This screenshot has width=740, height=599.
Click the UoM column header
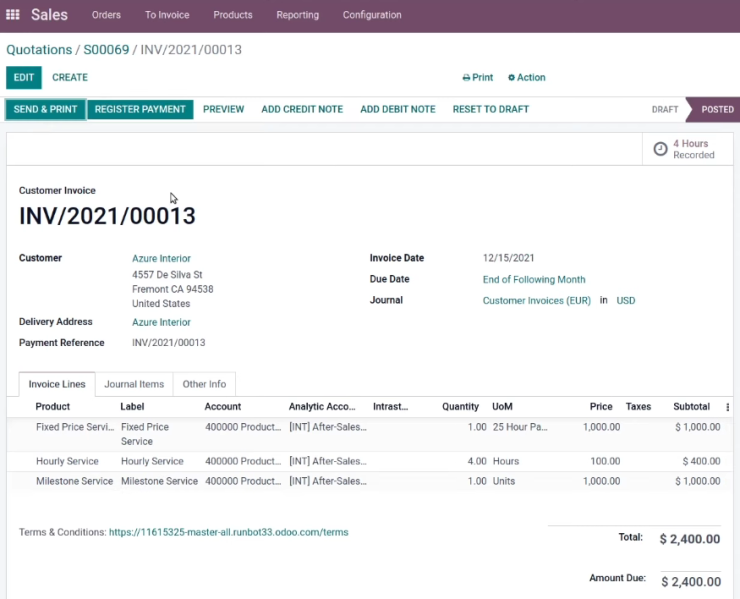[x=502, y=407]
